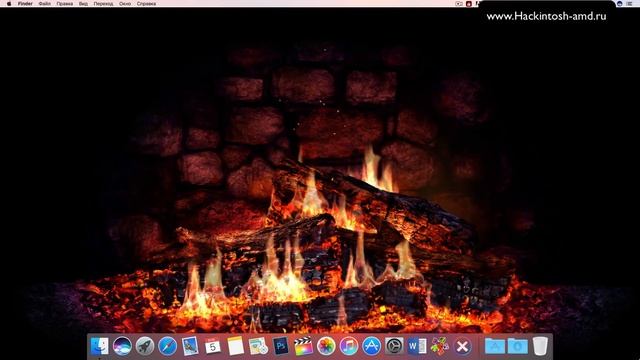Open the Вид menu
The width and height of the screenshot is (640, 360).
coord(83,4)
